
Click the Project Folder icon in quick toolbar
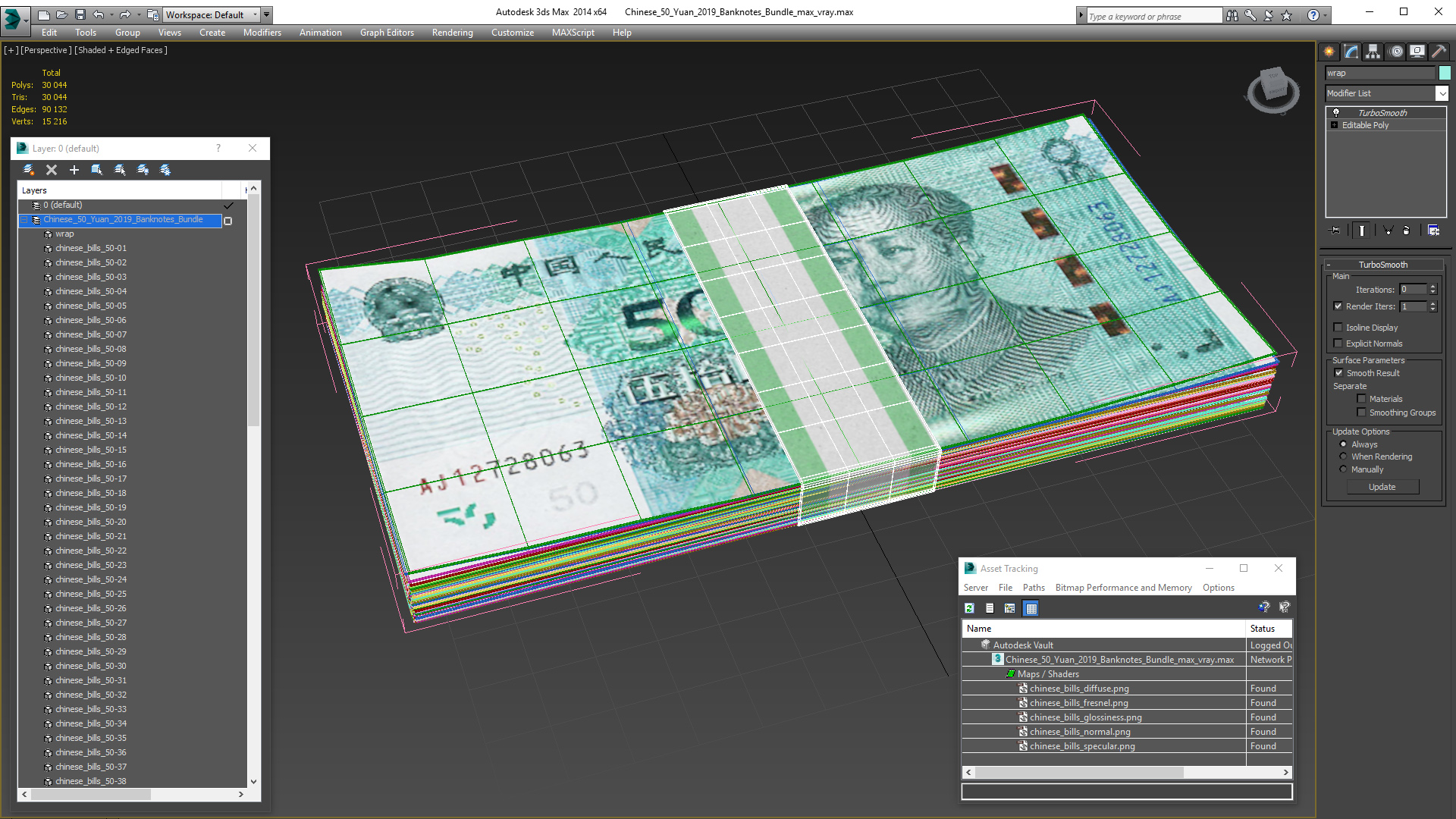pyautogui.click(x=153, y=14)
